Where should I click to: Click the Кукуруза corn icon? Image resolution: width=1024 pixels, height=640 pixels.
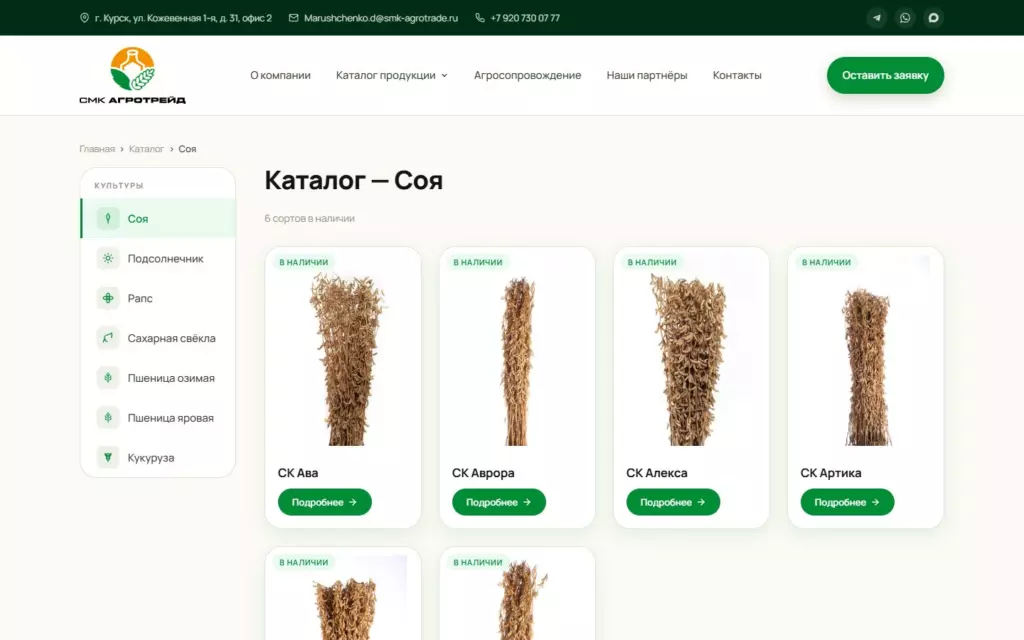click(108, 457)
